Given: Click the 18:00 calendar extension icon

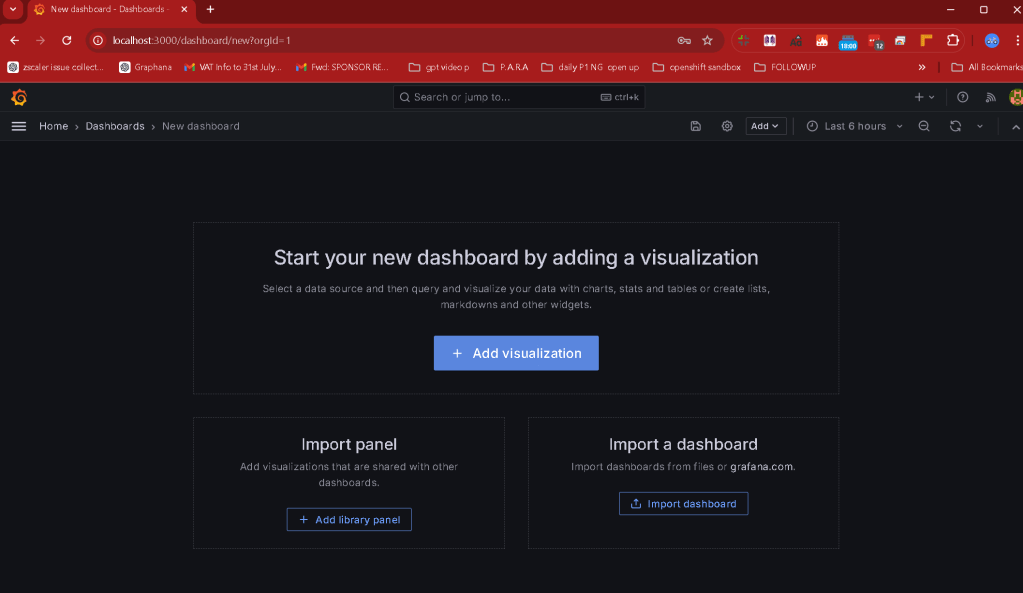Looking at the screenshot, I should tap(847, 42).
